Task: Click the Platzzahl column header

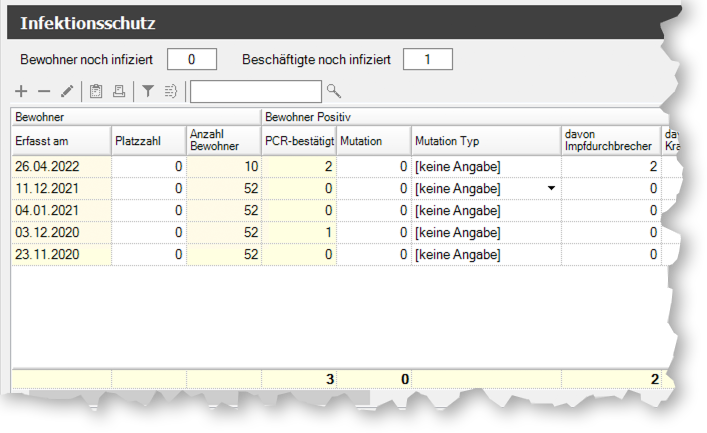Action: coord(148,141)
